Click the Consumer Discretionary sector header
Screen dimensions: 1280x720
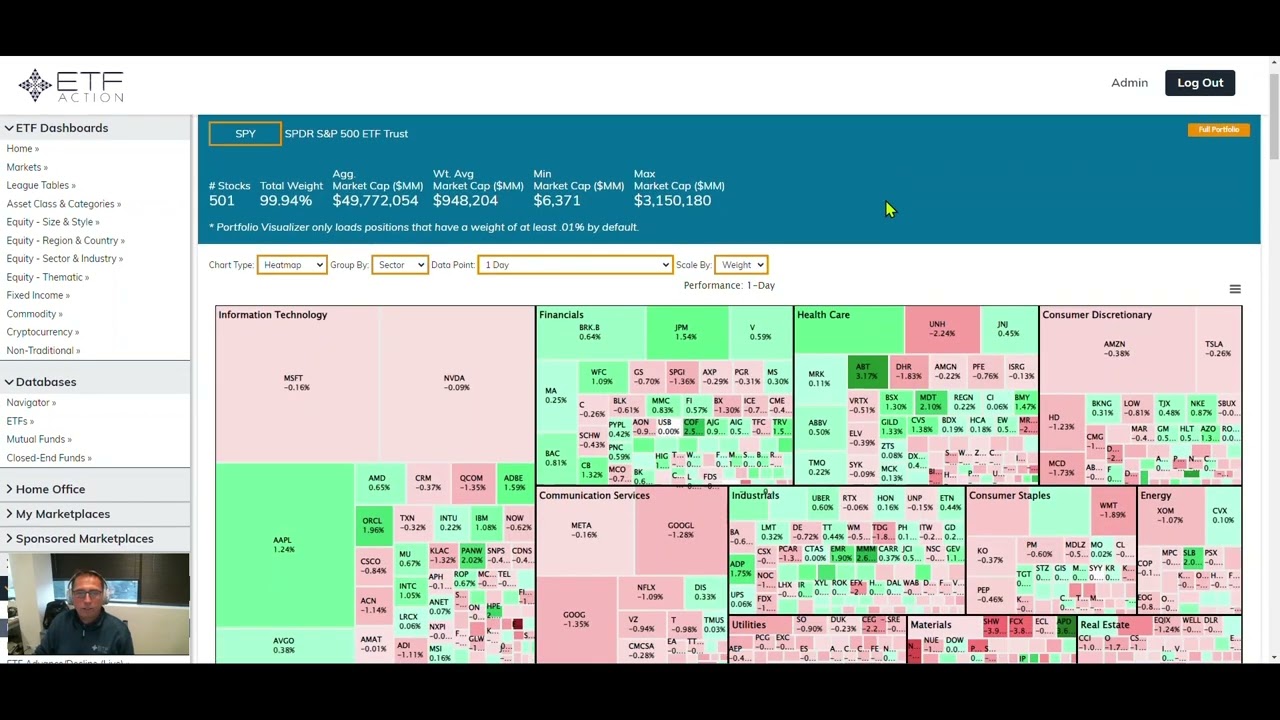pos(1097,315)
